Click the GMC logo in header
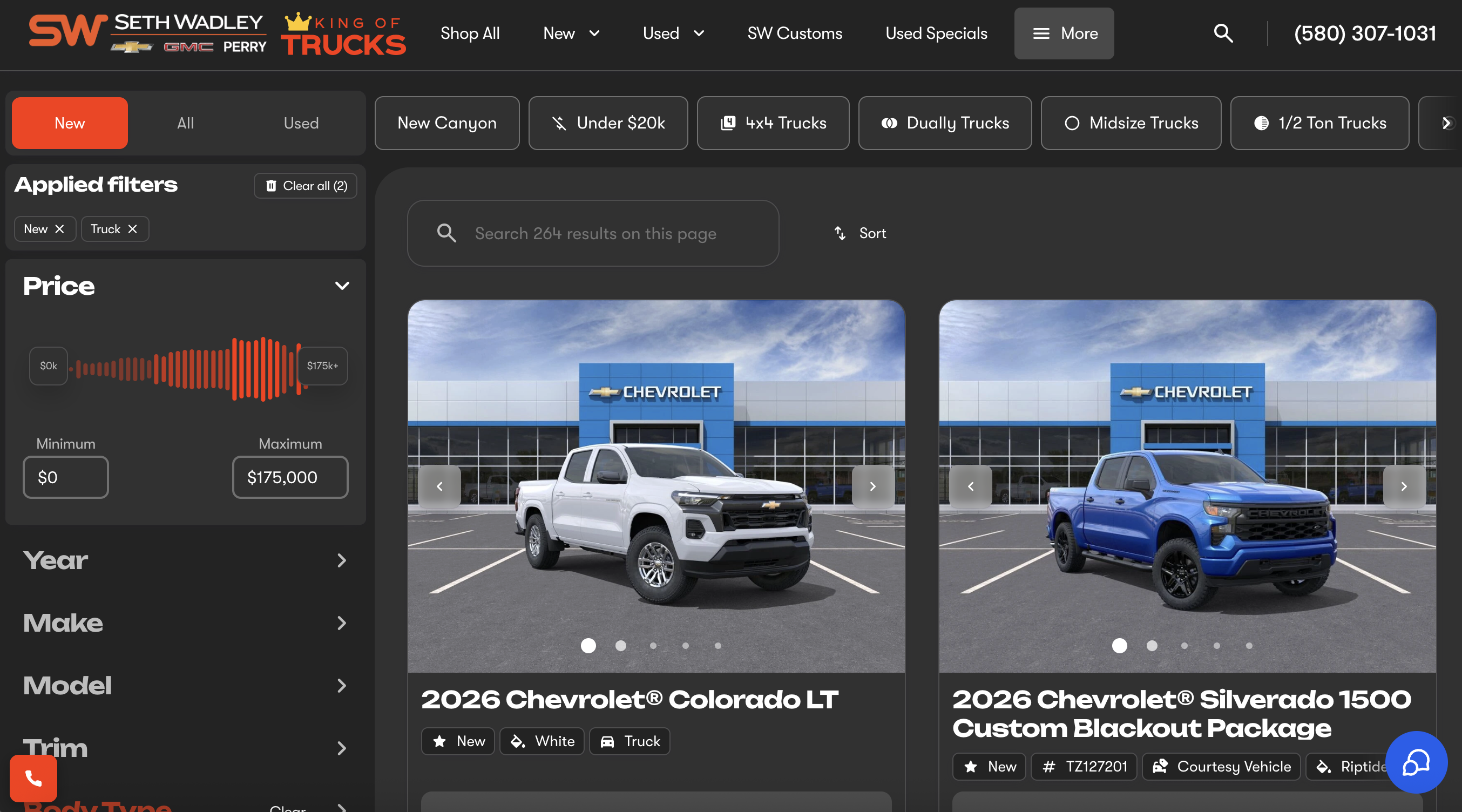 188,46
